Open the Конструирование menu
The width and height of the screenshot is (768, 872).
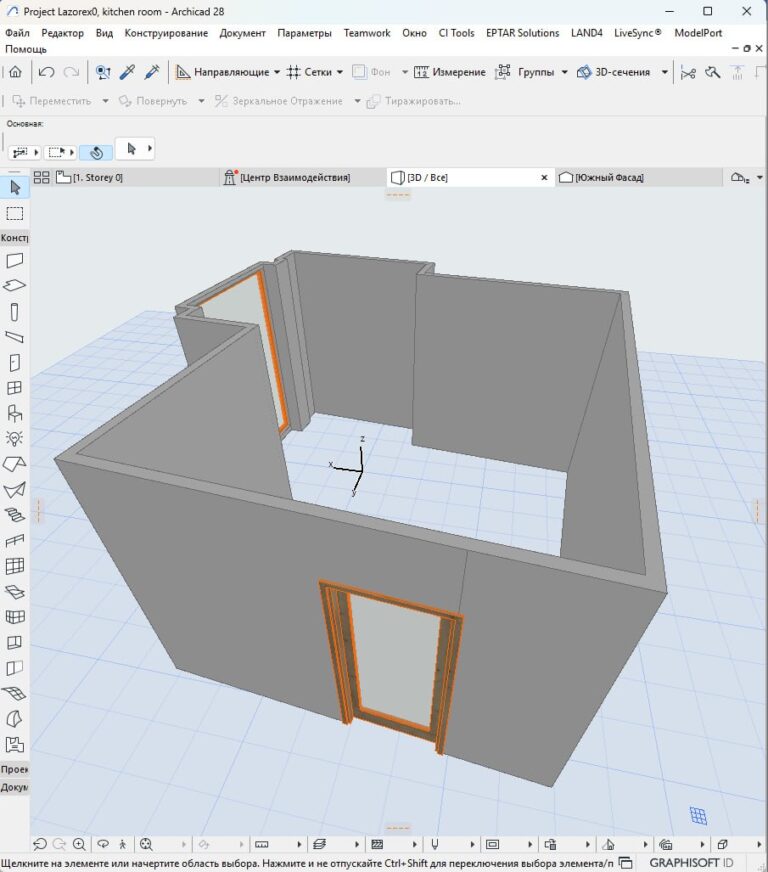[x=166, y=33]
